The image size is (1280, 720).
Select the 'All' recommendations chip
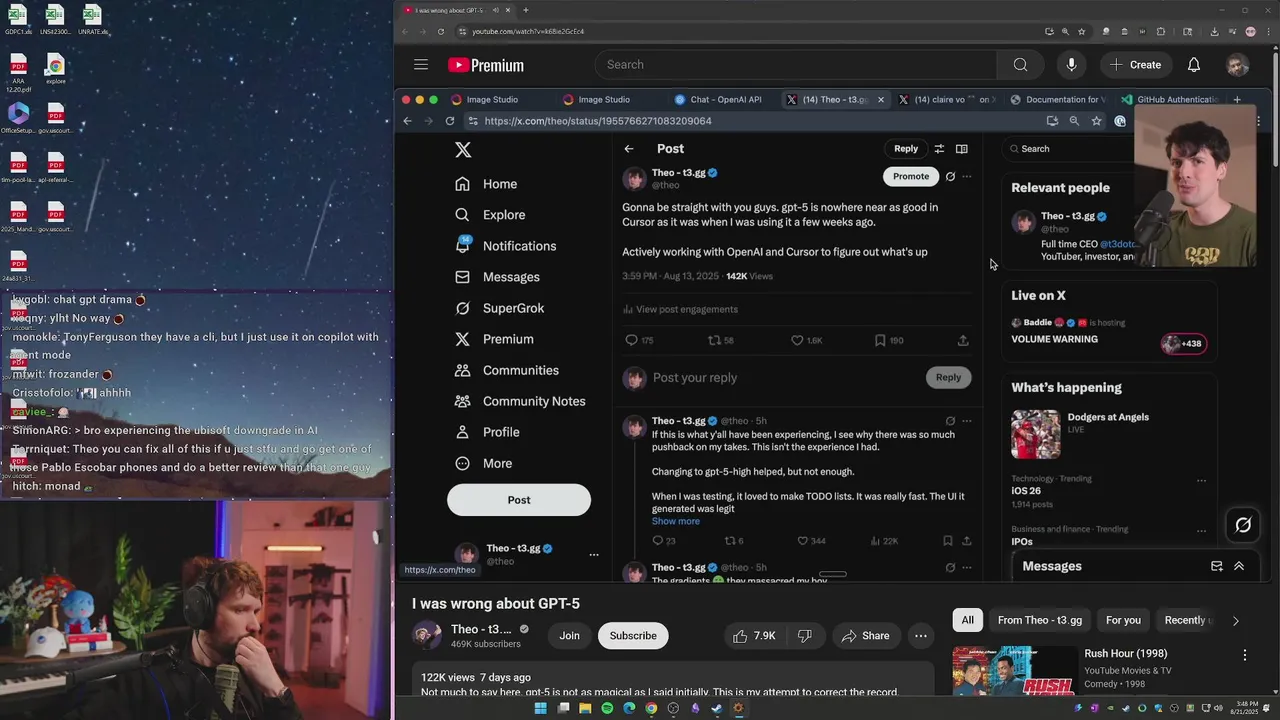click(967, 620)
